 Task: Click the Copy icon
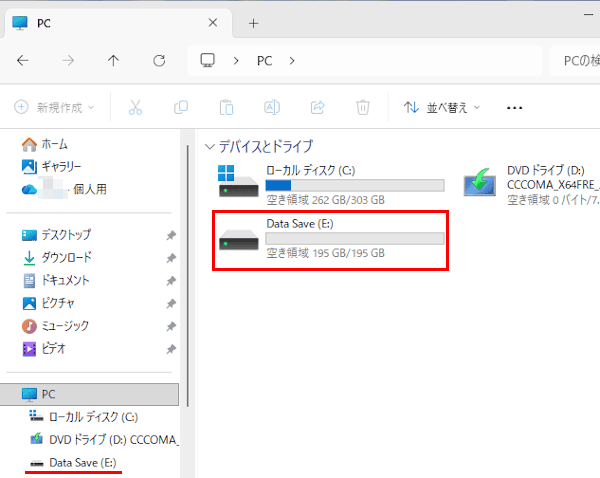(181, 108)
